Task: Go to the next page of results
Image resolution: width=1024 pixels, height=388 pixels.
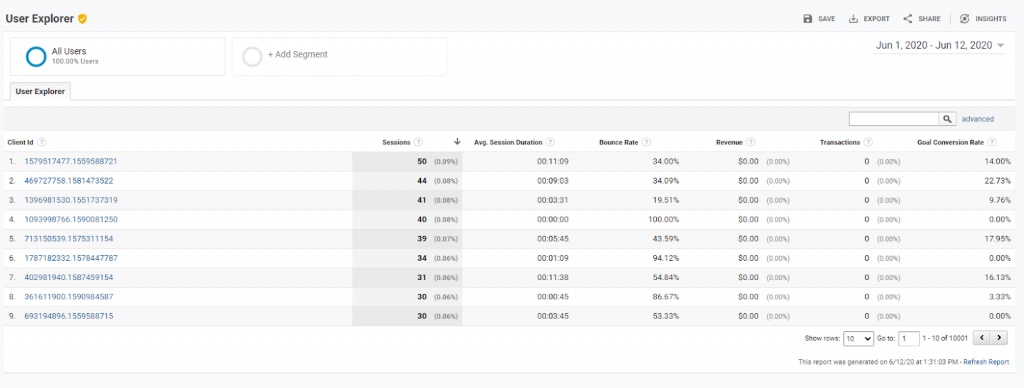Action: (x=999, y=338)
